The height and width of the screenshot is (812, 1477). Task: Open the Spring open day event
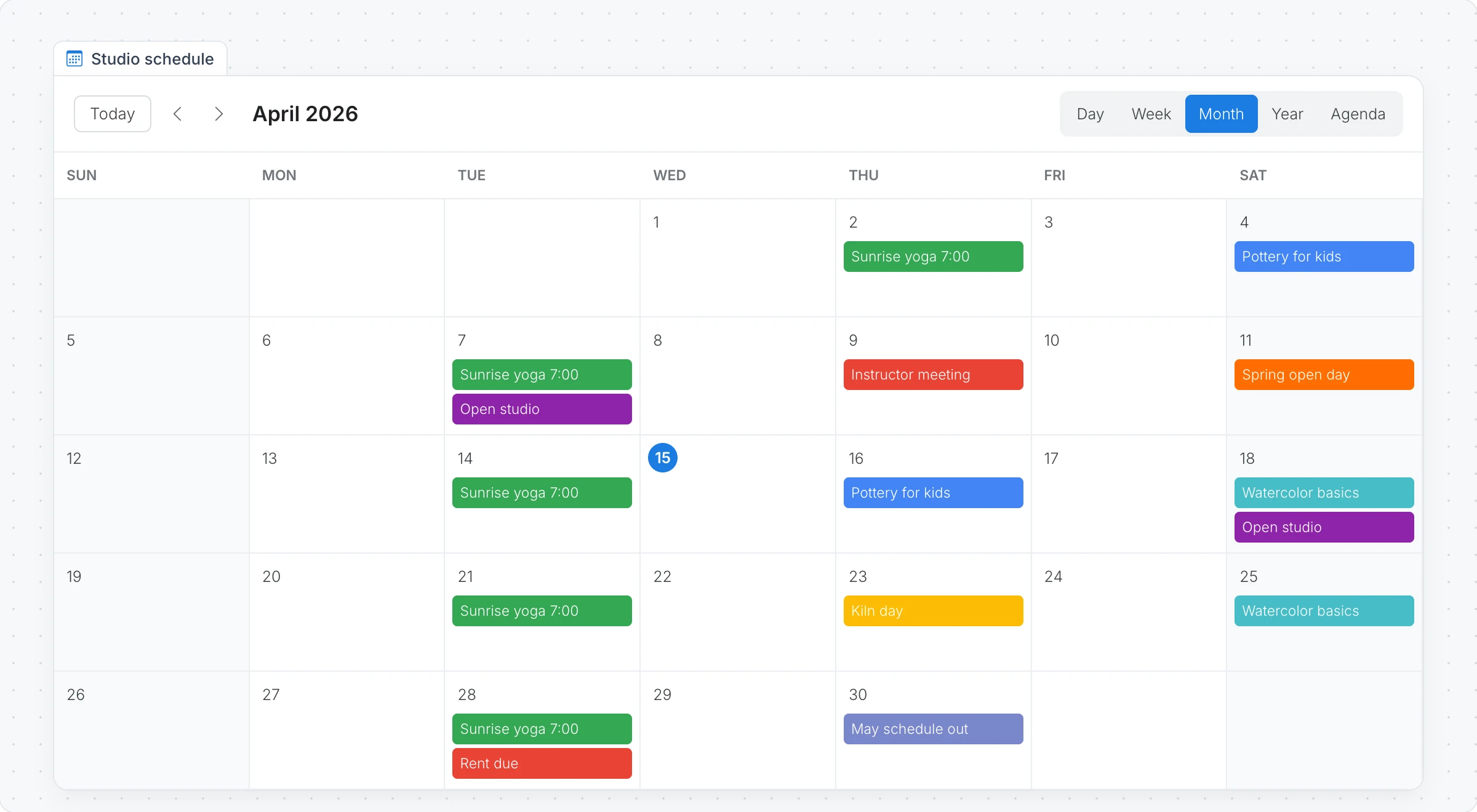(x=1324, y=375)
